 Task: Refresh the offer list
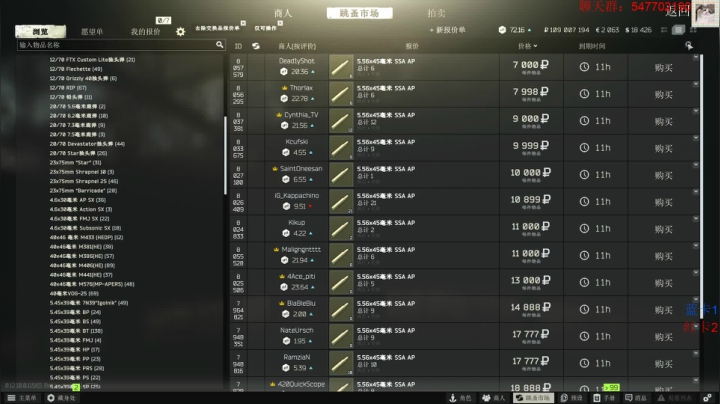click(x=256, y=46)
